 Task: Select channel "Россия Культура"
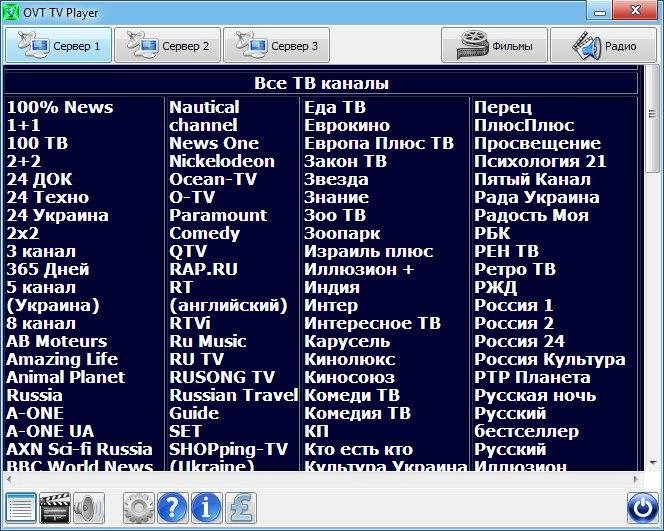pyautogui.click(x=550, y=360)
